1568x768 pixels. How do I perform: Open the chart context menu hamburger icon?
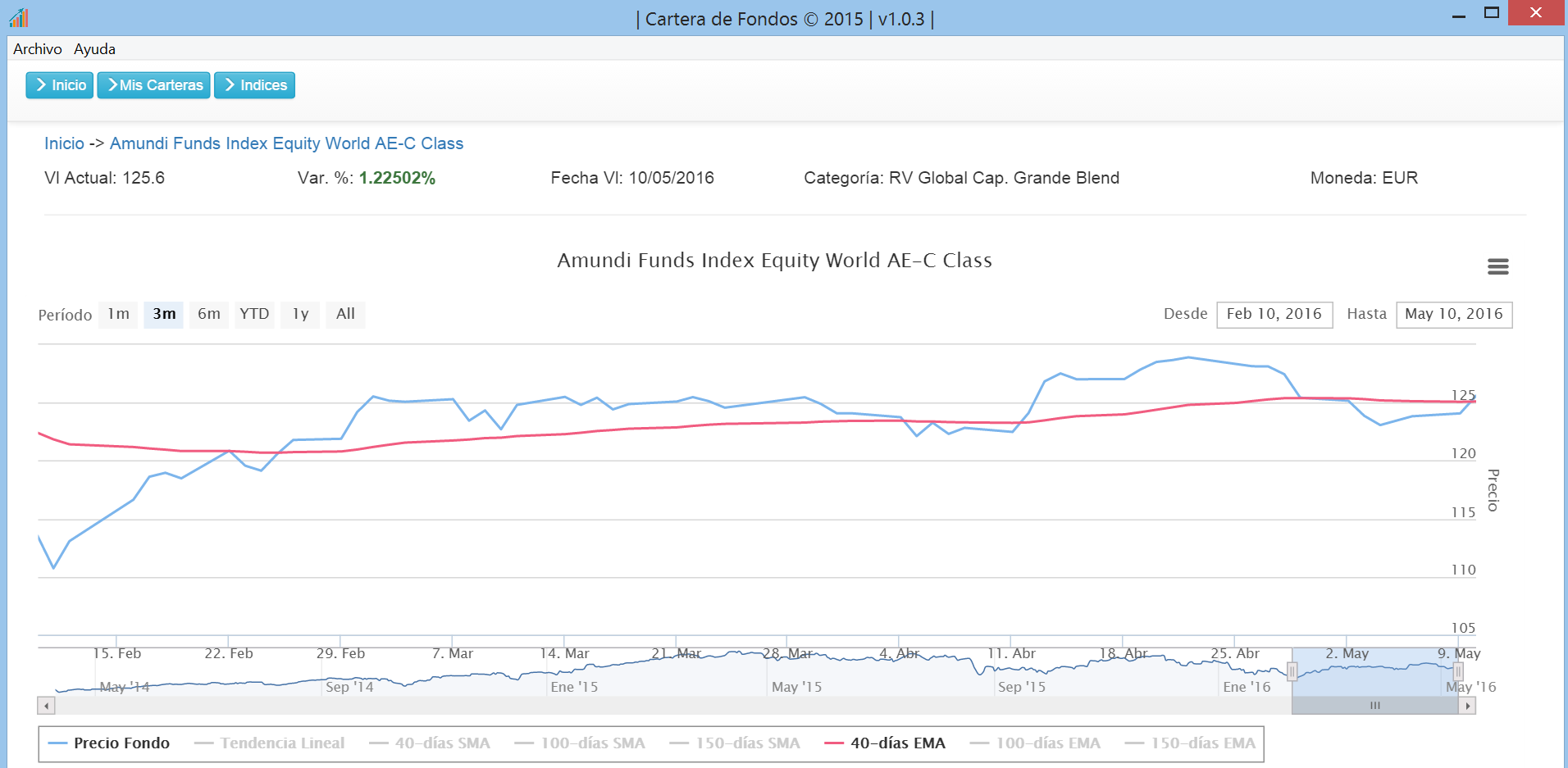[1497, 266]
